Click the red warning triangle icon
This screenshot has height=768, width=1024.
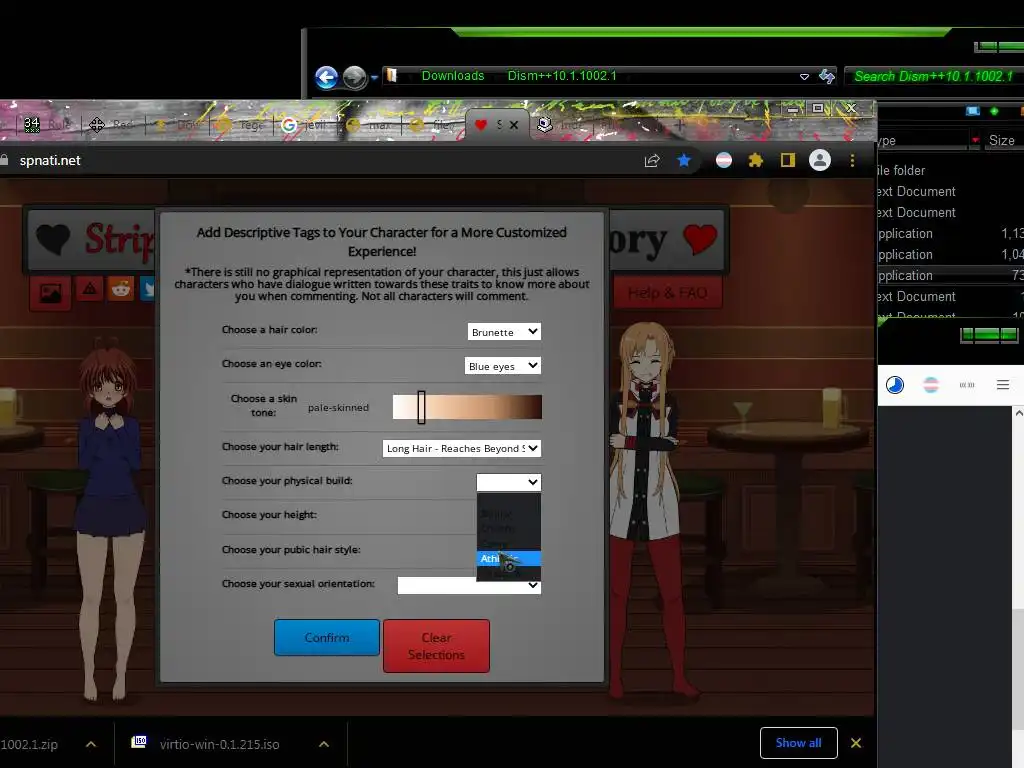pos(89,289)
